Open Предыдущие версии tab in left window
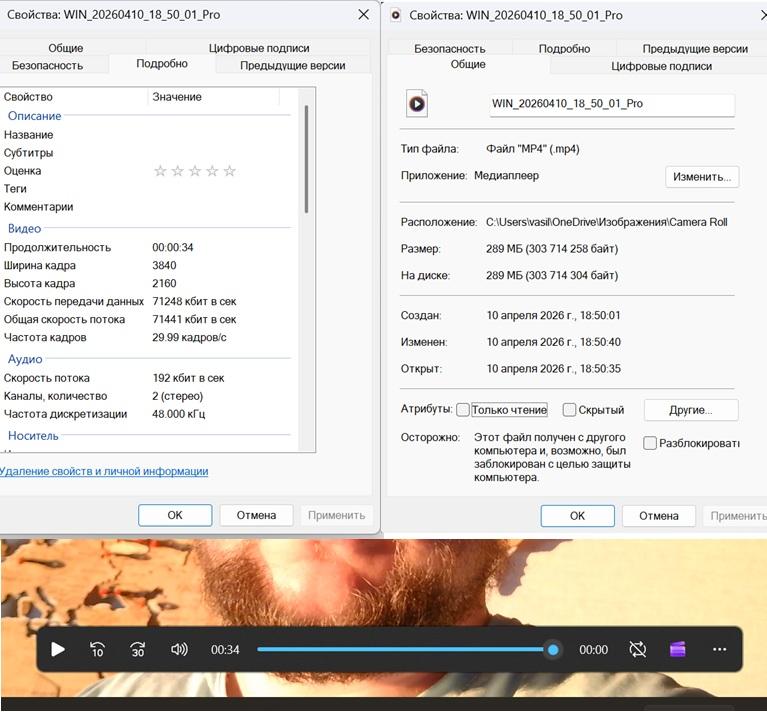The image size is (767, 712). point(293,66)
